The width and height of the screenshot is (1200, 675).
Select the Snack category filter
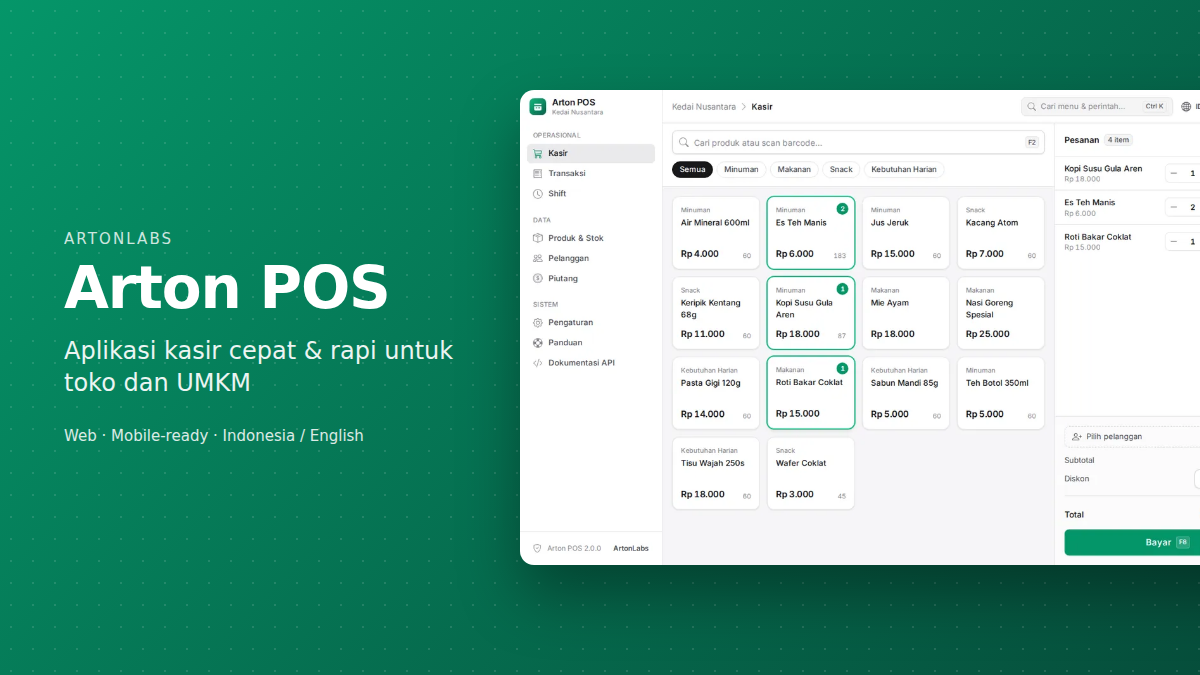tap(841, 169)
